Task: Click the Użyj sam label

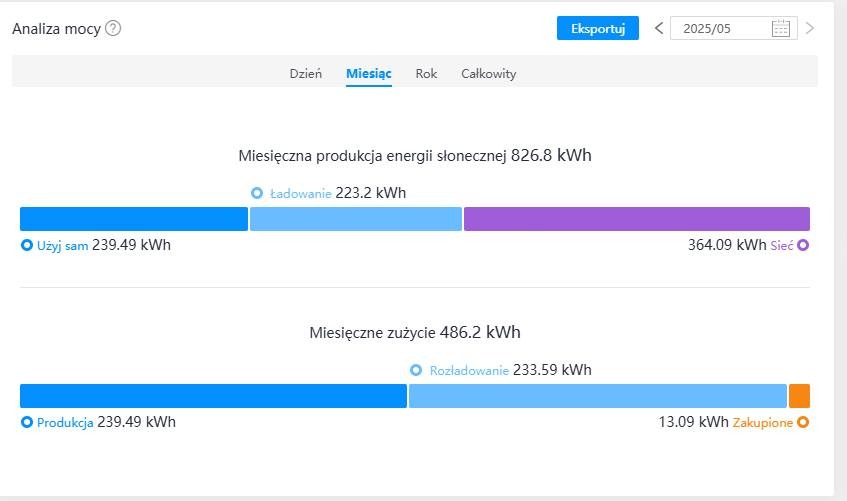Action: pyautogui.click(x=62, y=246)
